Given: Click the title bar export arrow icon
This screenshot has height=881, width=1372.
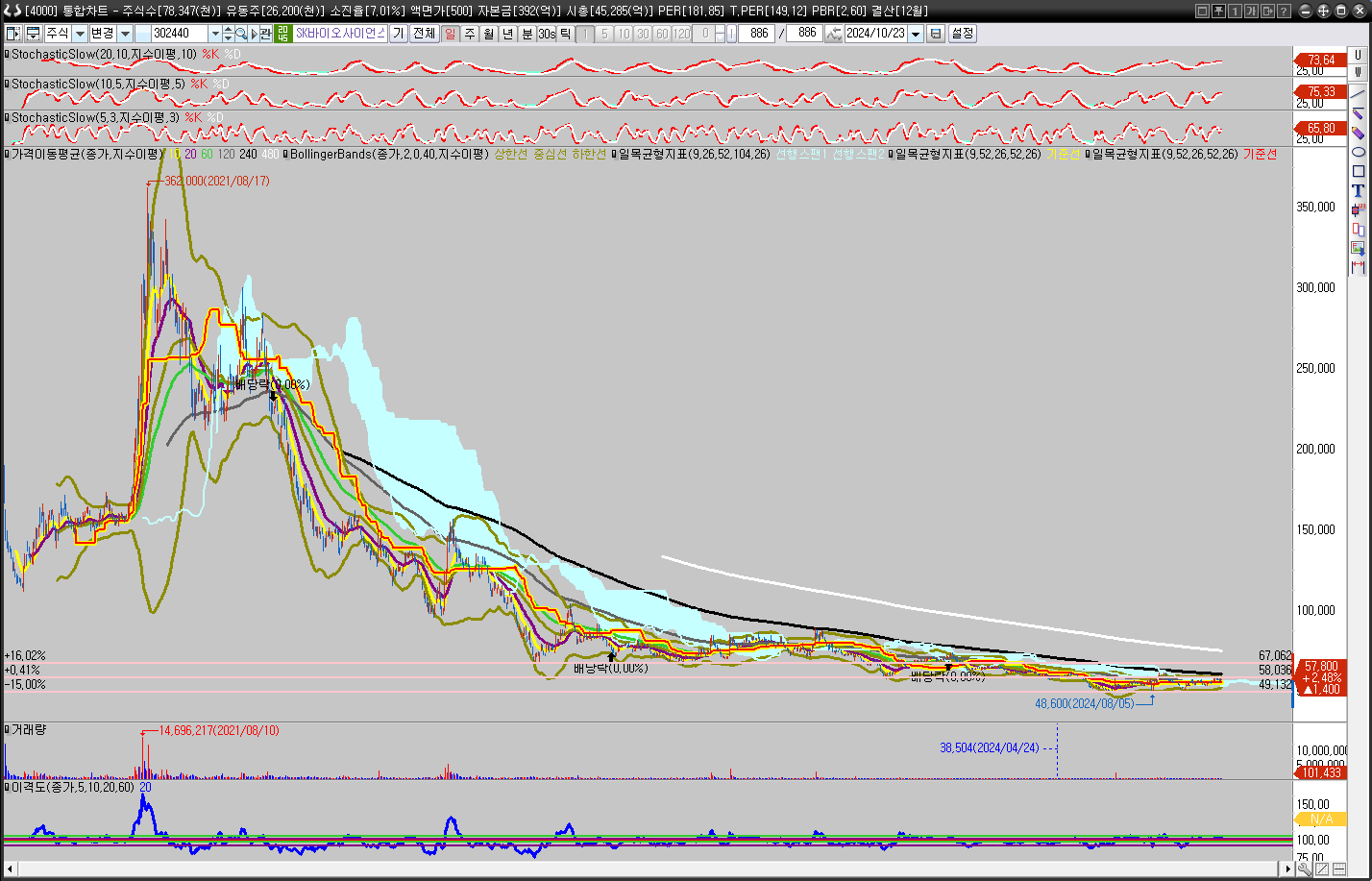Looking at the screenshot, I should (1267, 12).
